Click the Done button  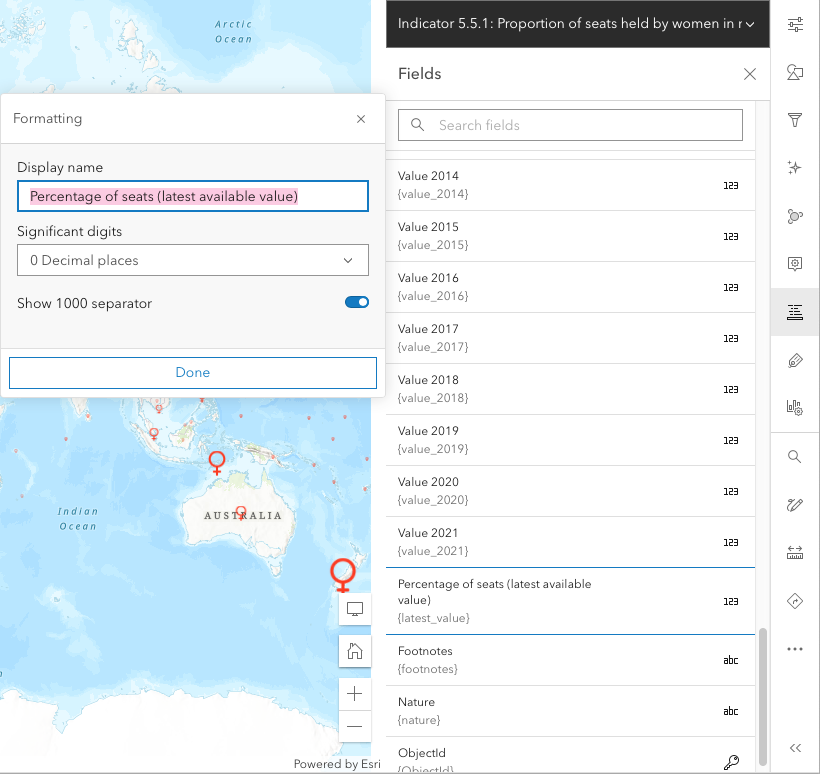[193, 372]
